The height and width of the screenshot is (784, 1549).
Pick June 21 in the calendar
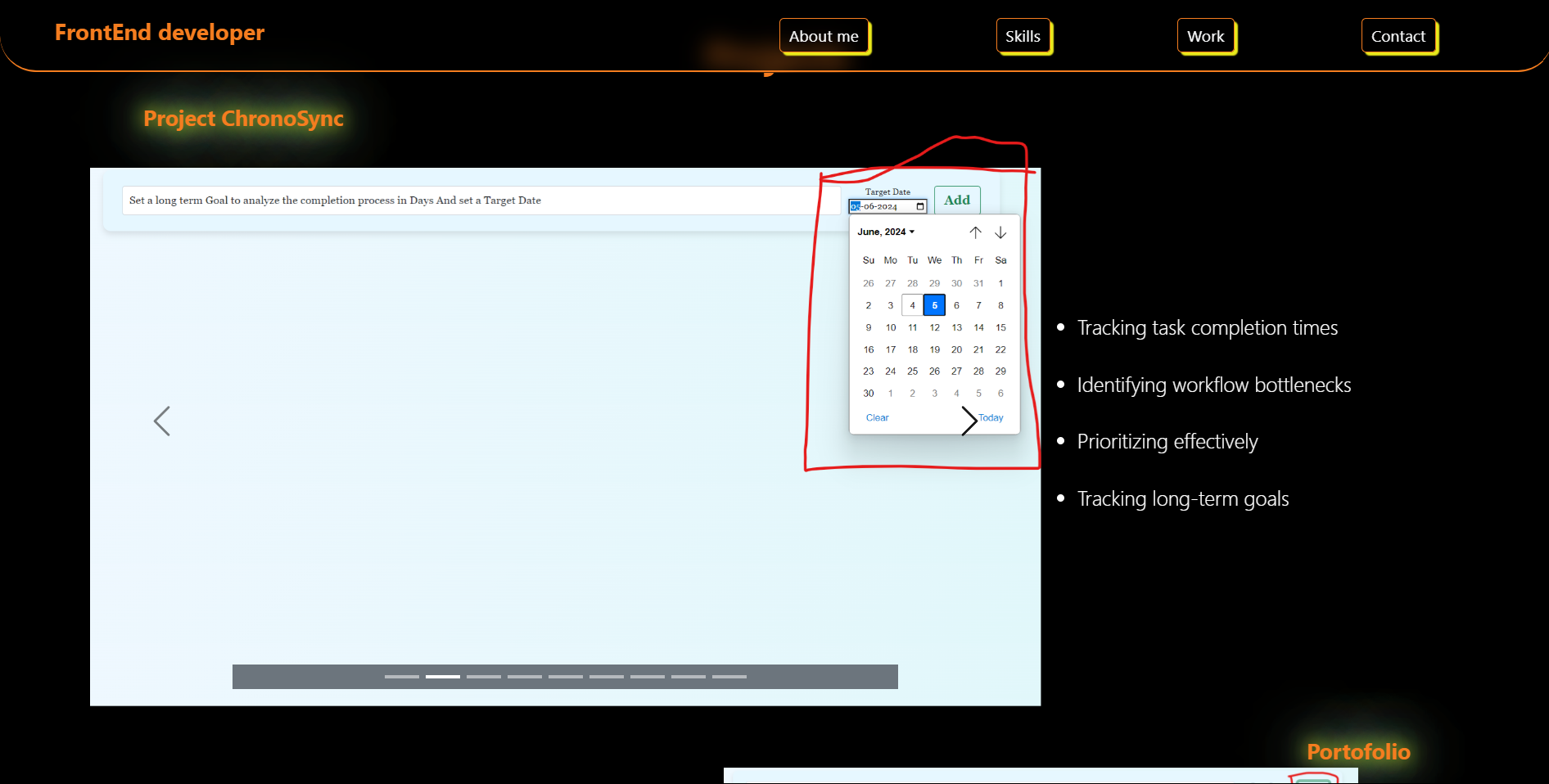(x=978, y=349)
